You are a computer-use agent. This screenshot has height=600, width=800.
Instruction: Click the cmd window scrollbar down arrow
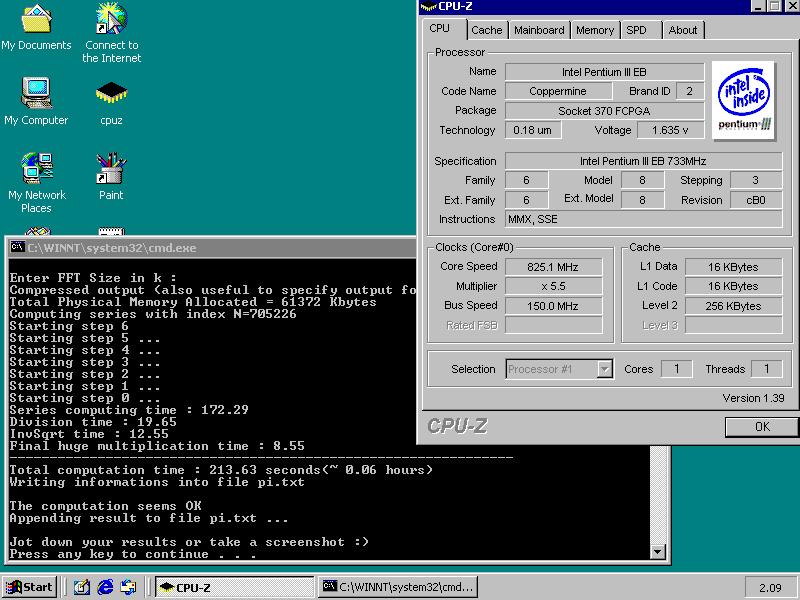[x=657, y=551]
